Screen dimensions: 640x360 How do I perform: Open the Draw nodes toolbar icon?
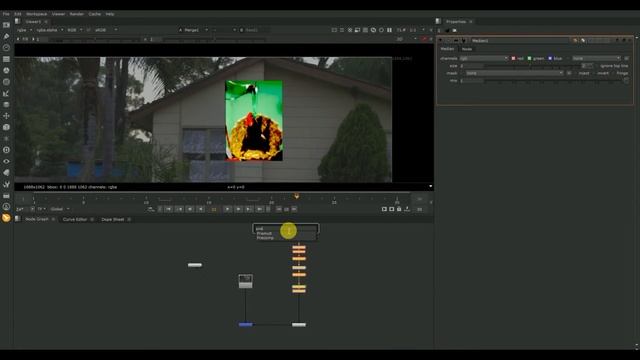point(6,36)
